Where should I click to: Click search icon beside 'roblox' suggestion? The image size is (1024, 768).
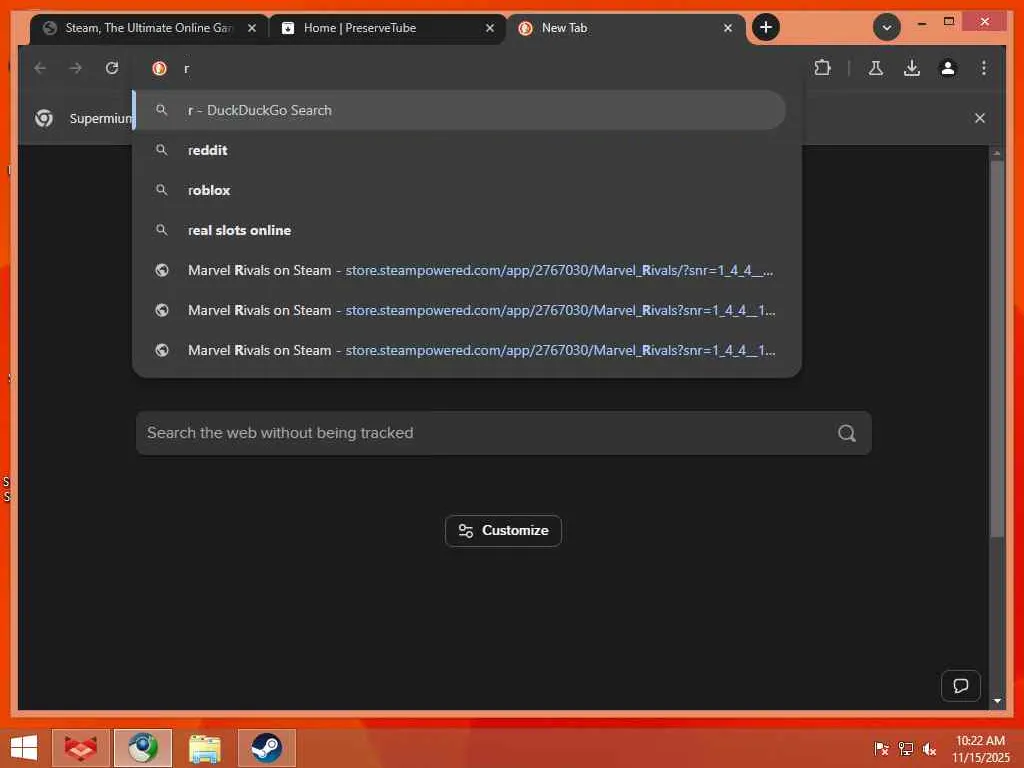coord(161,190)
